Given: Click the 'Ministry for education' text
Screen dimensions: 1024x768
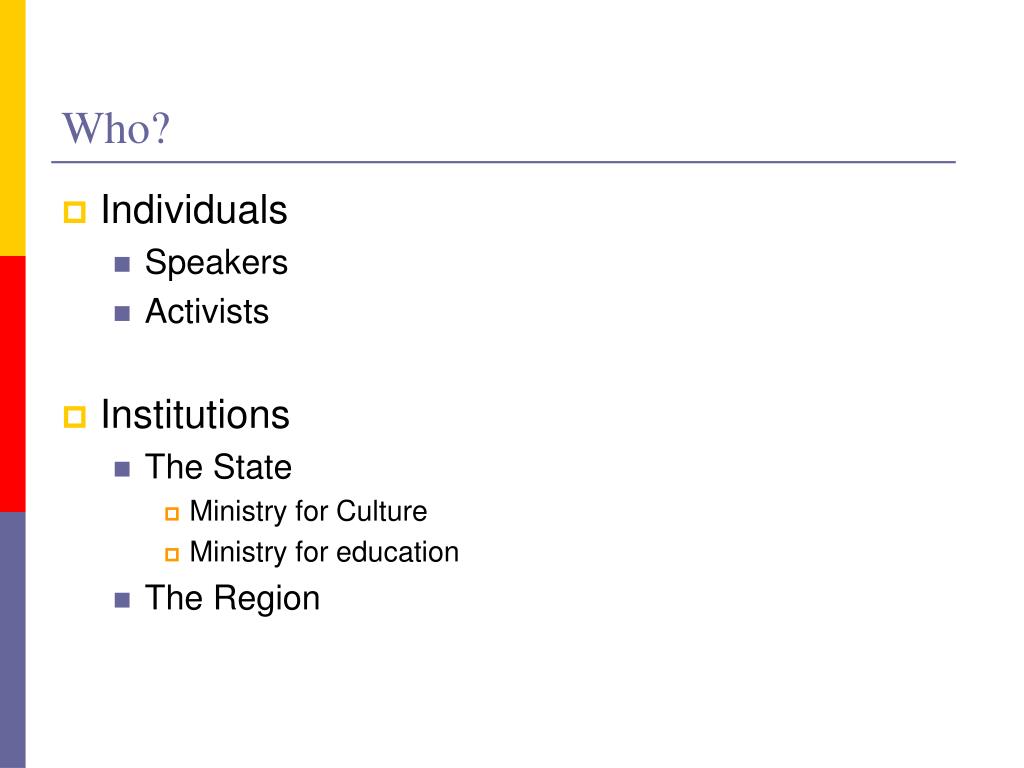Looking at the screenshot, I should pyautogui.click(x=325, y=552).
